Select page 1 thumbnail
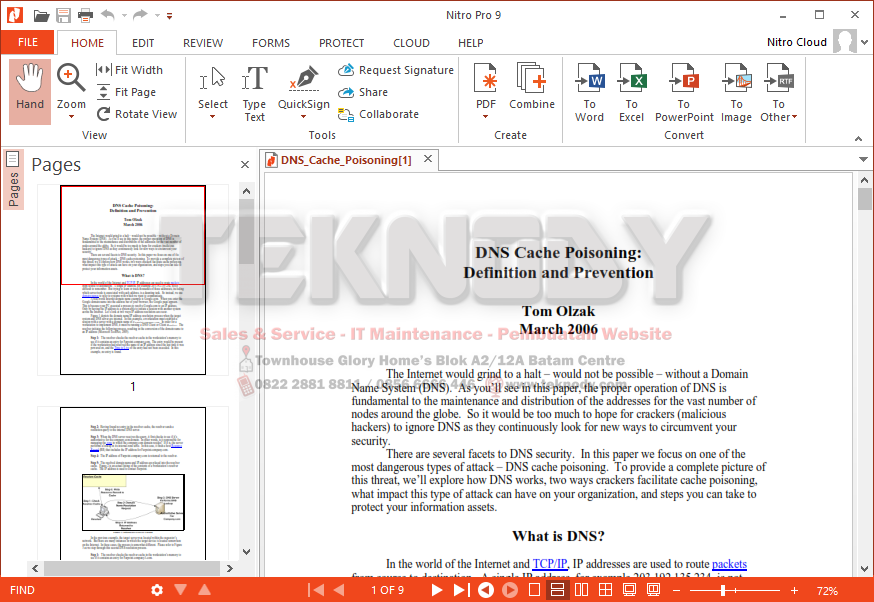The width and height of the screenshot is (874, 602). (x=133, y=280)
